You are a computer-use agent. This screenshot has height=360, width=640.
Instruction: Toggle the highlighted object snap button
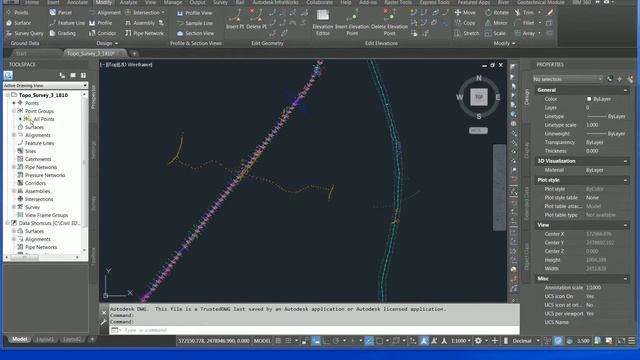[369, 341]
